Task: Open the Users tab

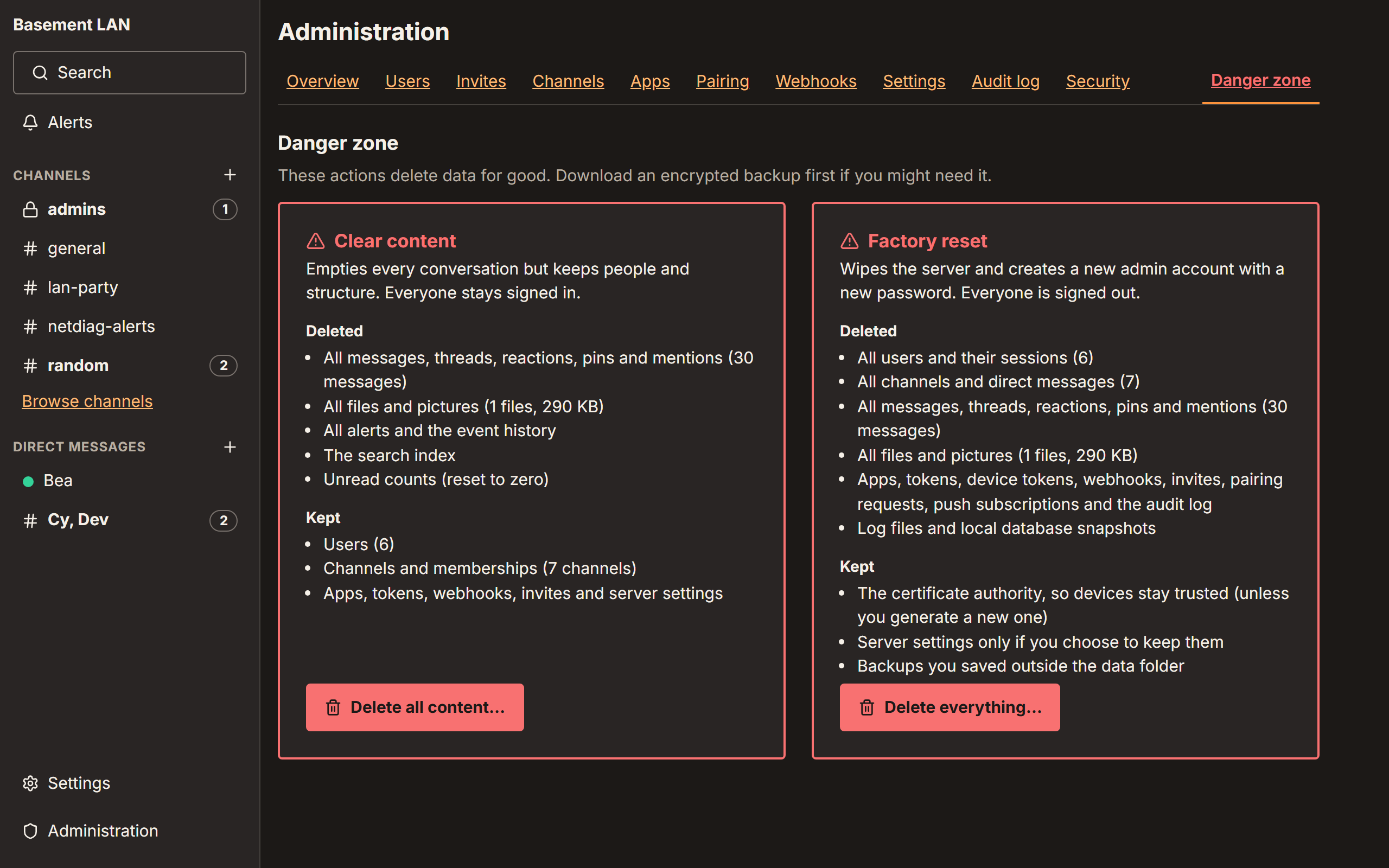Action: pos(407,81)
